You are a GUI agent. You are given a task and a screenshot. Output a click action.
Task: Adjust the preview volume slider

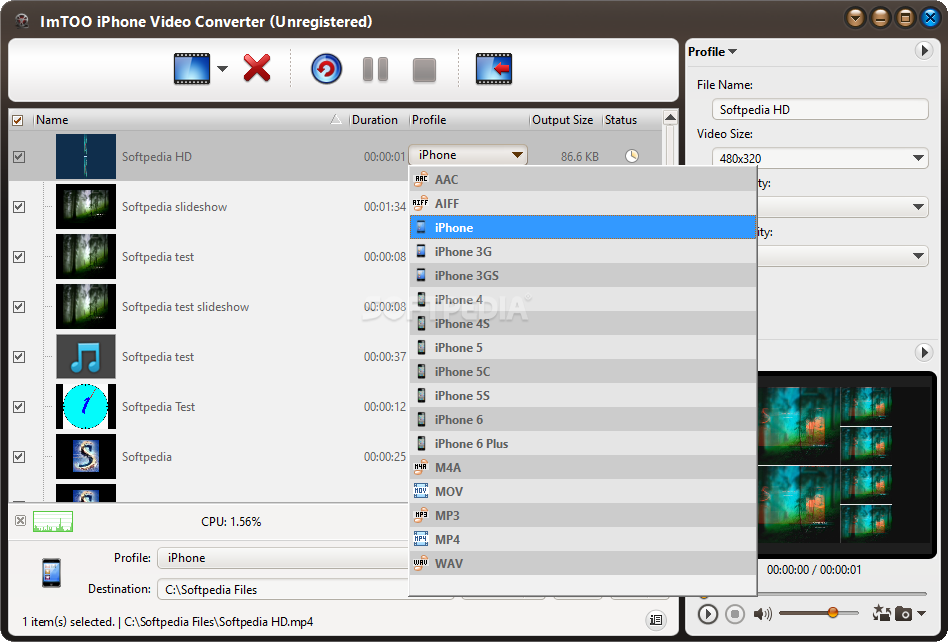point(833,613)
